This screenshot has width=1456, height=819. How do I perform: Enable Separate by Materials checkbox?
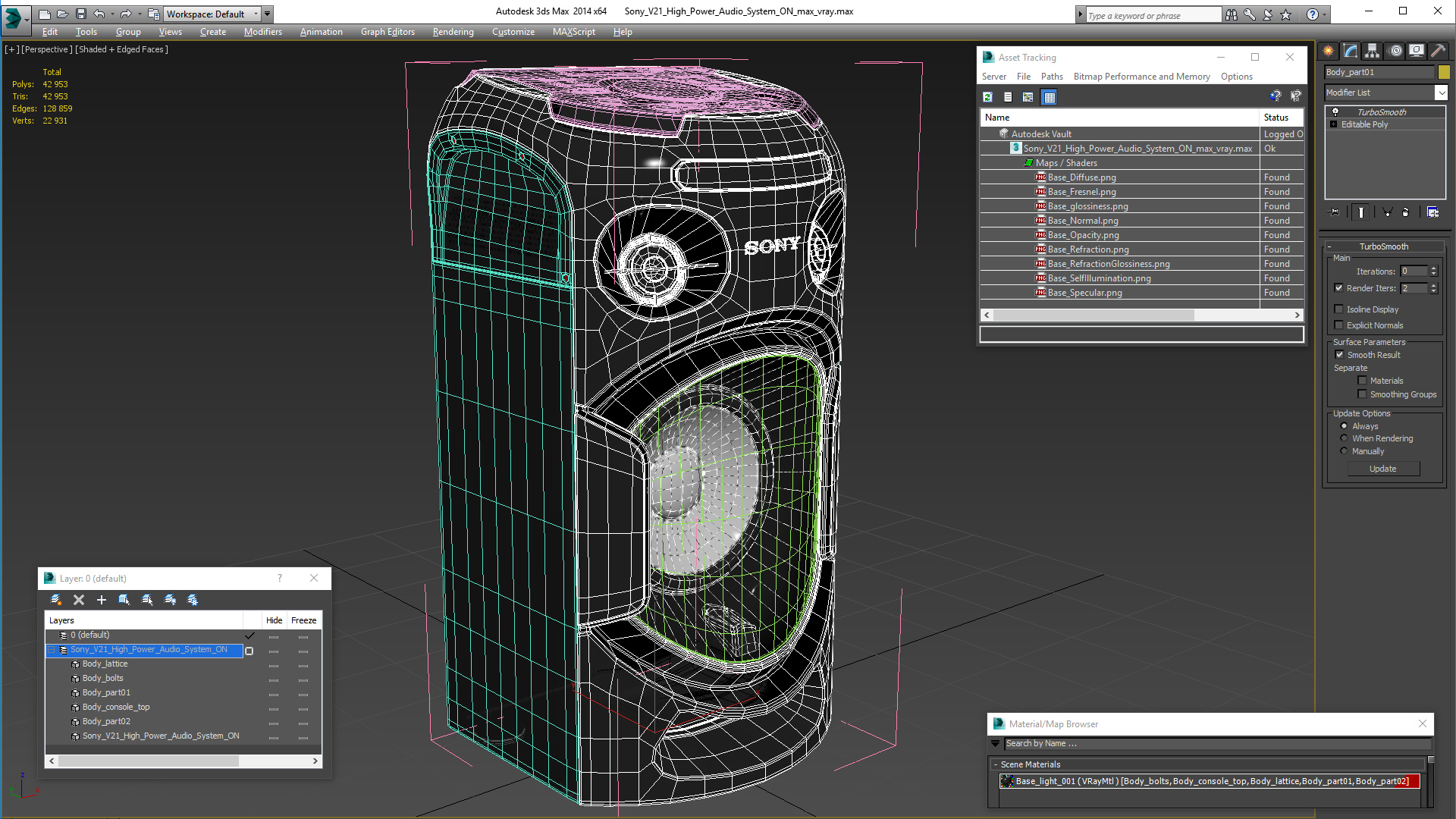(1362, 381)
